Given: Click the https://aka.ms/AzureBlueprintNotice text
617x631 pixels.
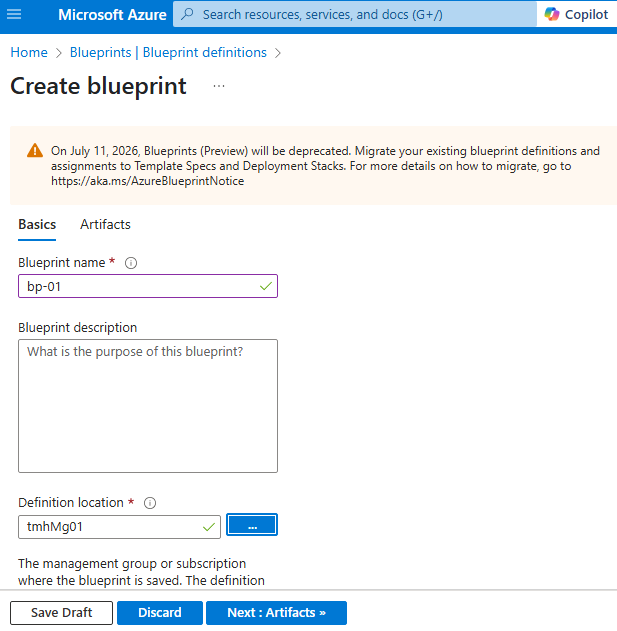Looking at the screenshot, I should 147,181.
